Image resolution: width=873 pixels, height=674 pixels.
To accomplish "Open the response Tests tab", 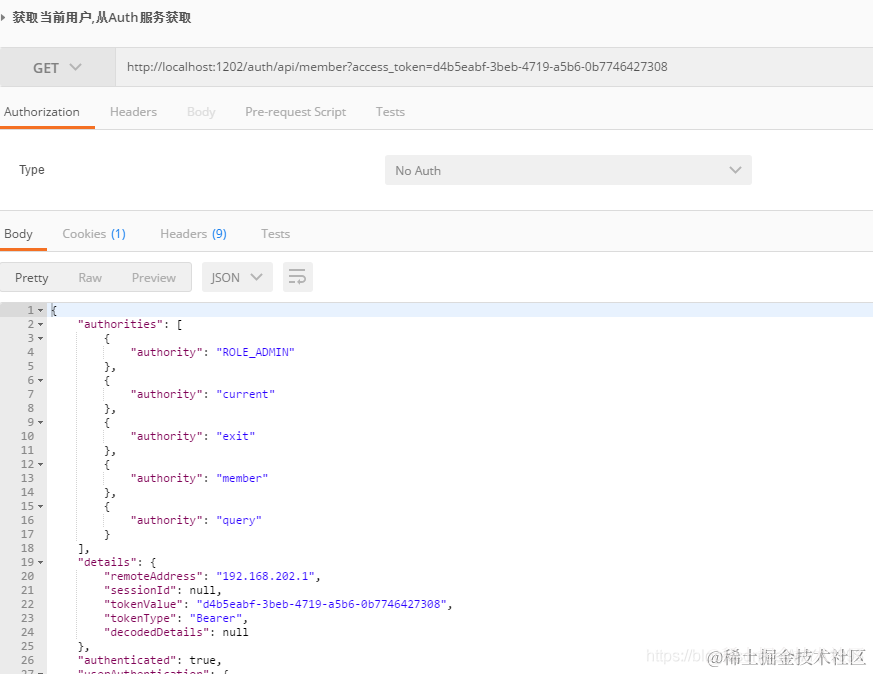I will click(276, 234).
